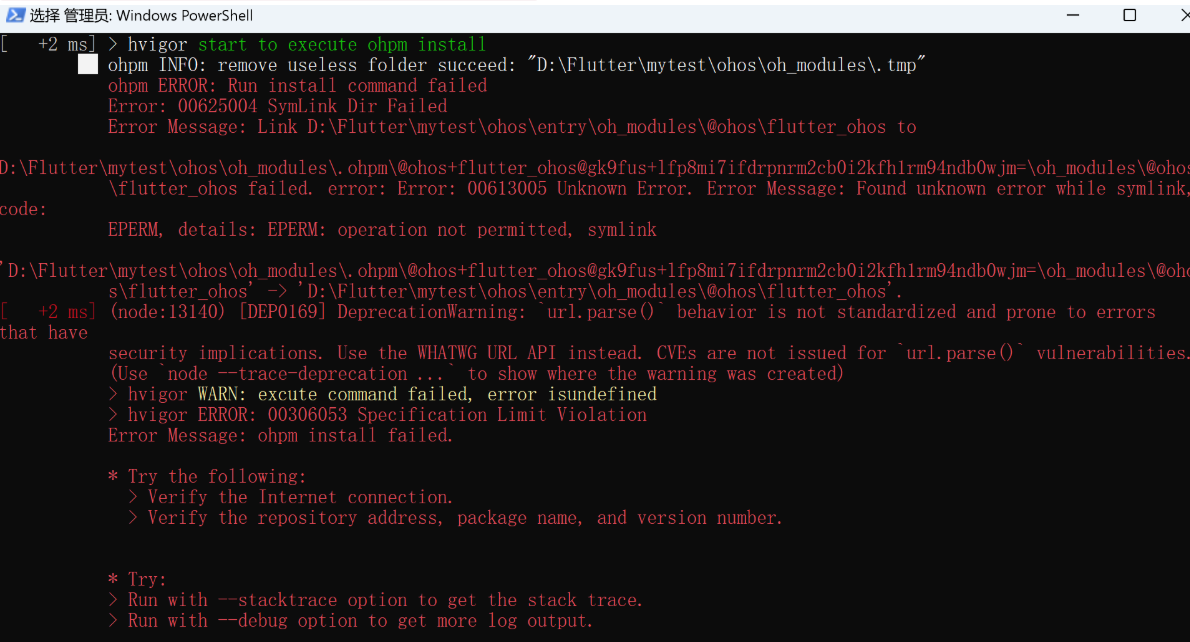The image size is (1190, 642).
Task: Click the "Run with --stacktrace option" line
Action: tap(385, 600)
